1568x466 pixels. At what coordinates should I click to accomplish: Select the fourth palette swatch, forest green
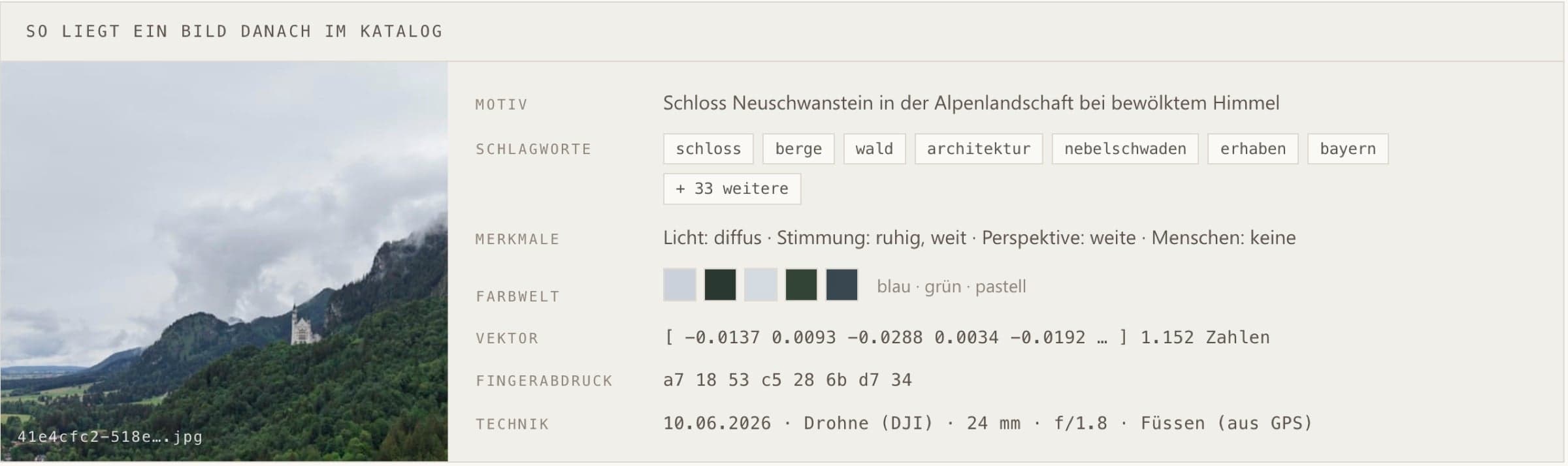[x=801, y=285]
